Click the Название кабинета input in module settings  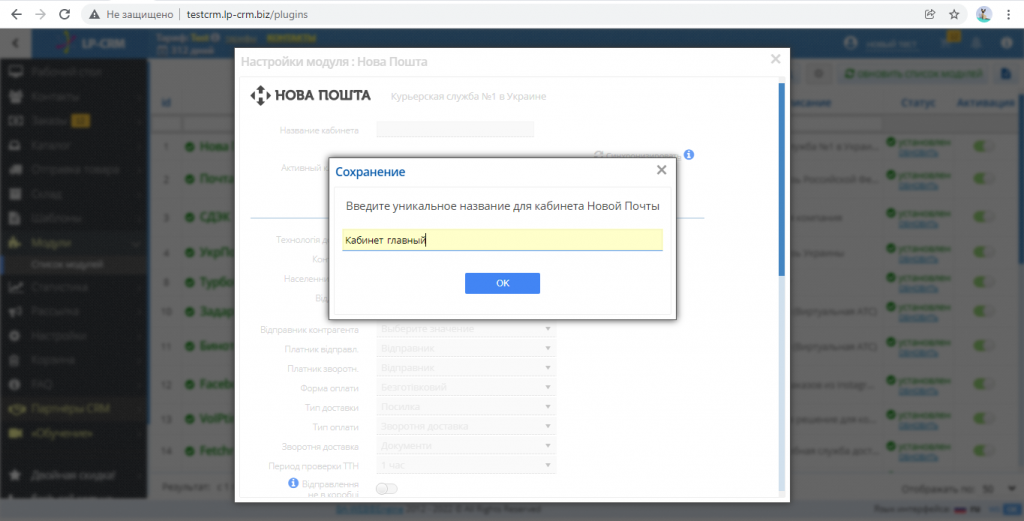pyautogui.click(x=455, y=129)
